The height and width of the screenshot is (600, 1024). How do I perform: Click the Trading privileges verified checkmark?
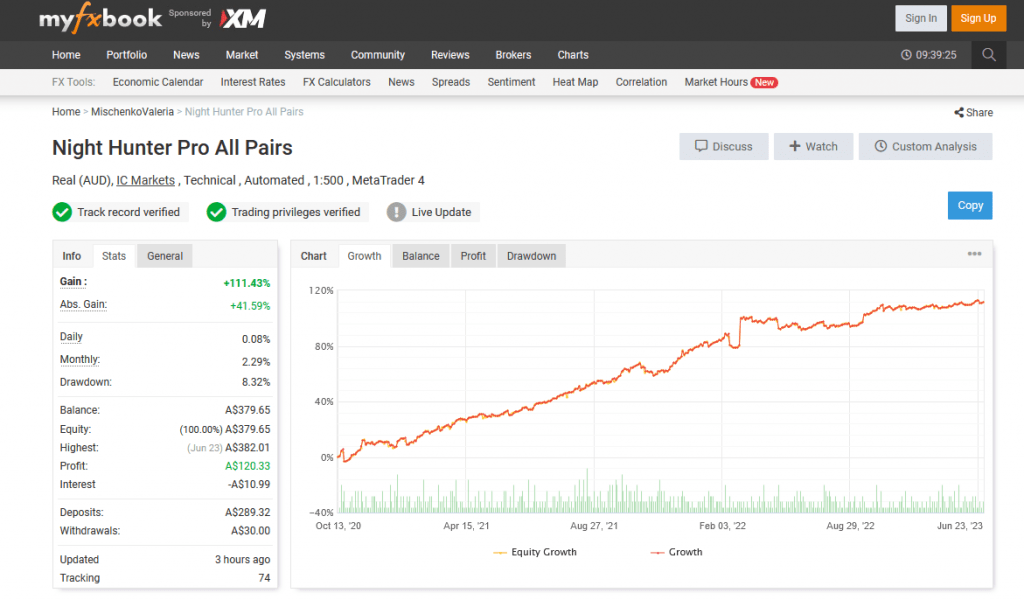216,212
